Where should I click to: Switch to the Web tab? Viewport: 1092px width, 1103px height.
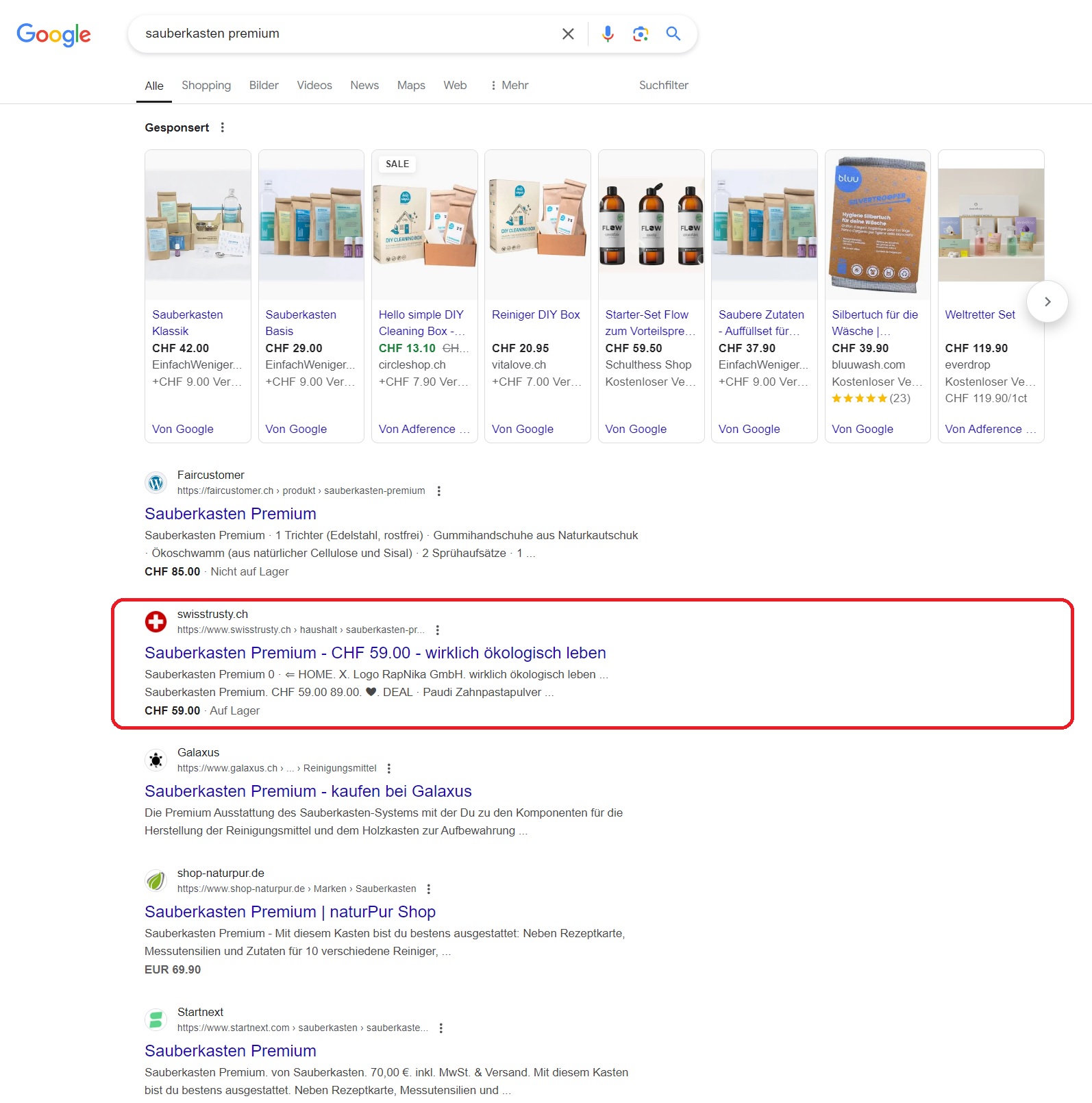point(455,85)
